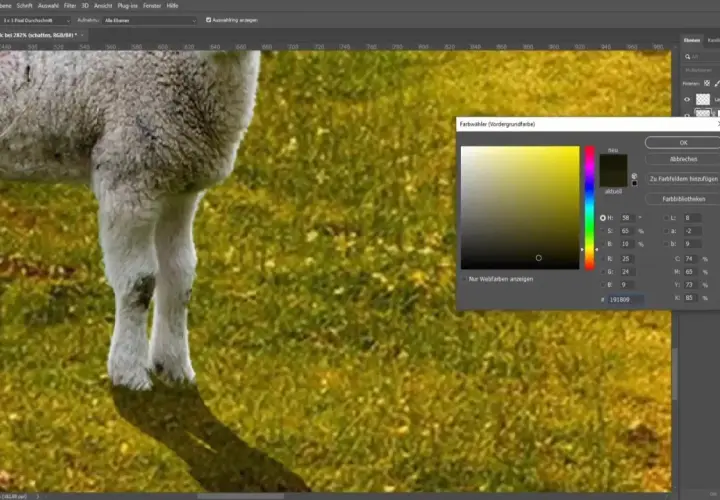This screenshot has height=500, width=720.
Task: Select the S saturation radio button
Action: click(x=602, y=231)
